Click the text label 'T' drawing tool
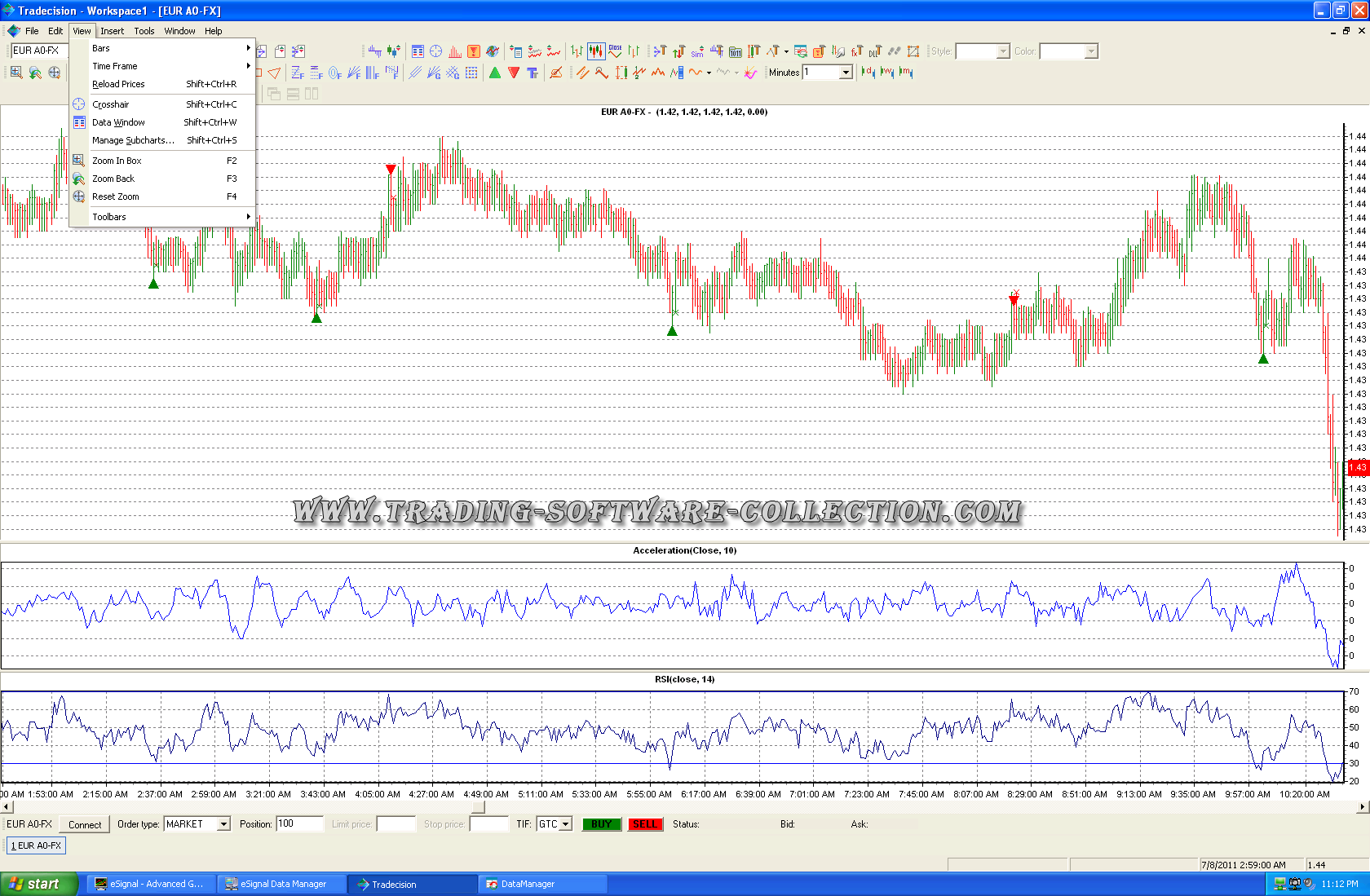Viewport: 1370px width, 896px height. pyautogui.click(x=533, y=73)
